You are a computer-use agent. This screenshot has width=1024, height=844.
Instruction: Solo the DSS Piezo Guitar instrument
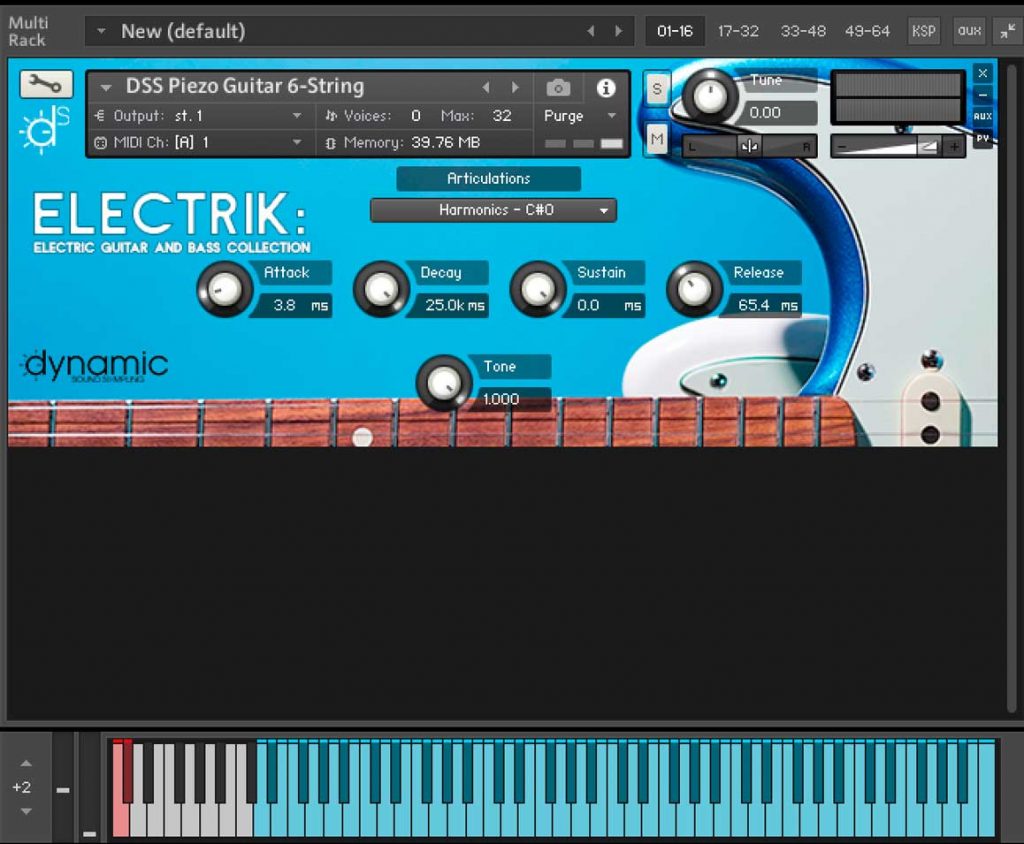(x=656, y=88)
